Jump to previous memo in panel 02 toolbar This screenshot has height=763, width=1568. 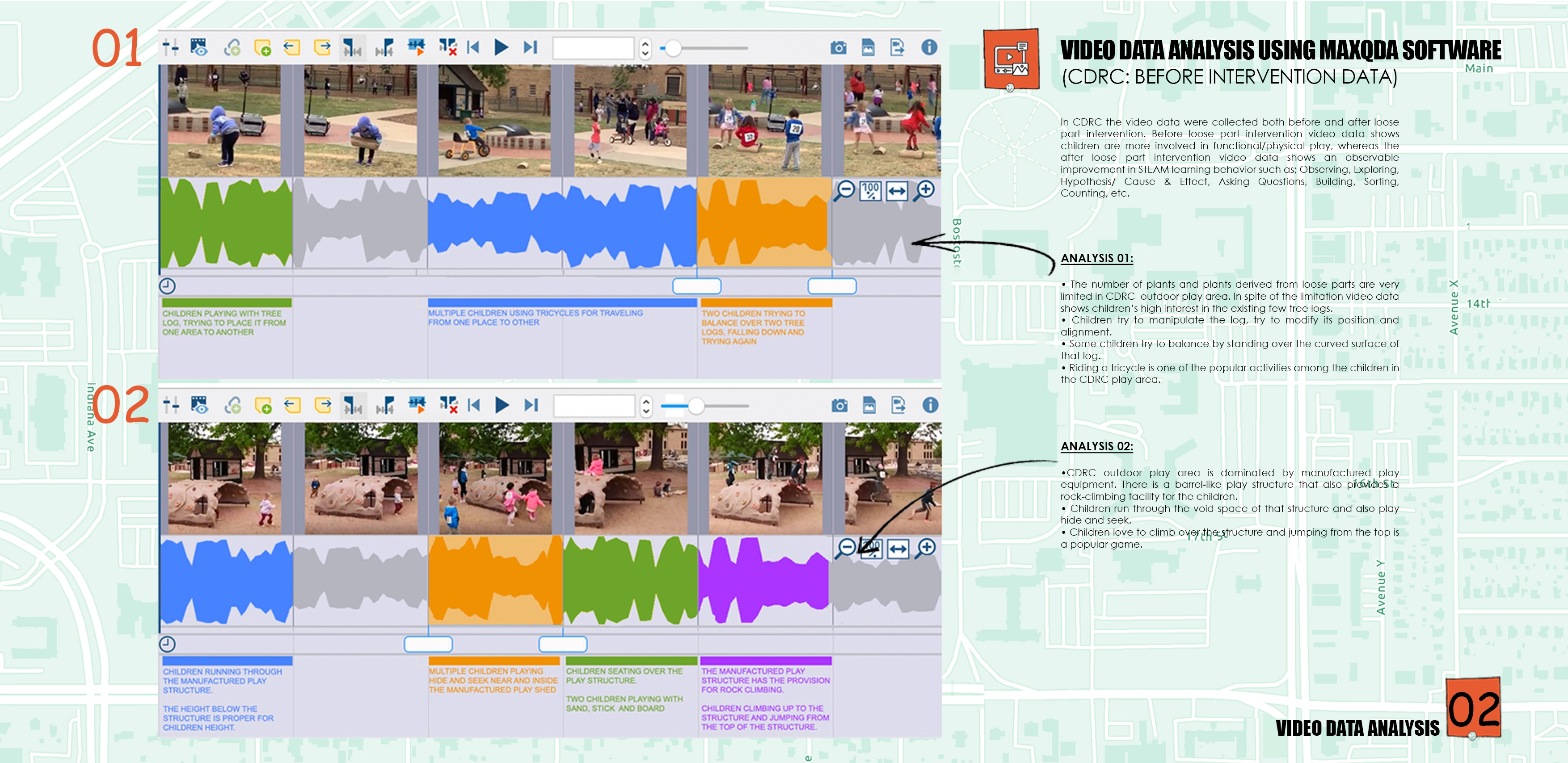coord(293,405)
